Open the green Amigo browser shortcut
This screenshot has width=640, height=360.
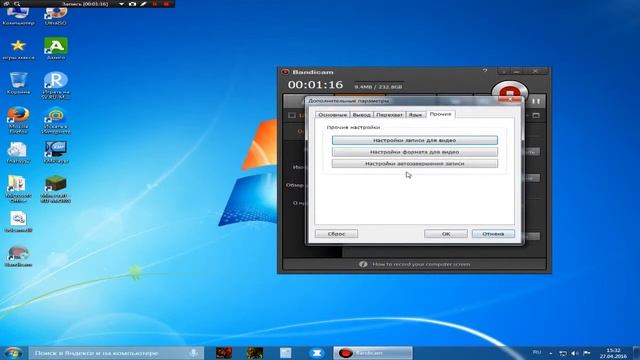tap(56, 48)
